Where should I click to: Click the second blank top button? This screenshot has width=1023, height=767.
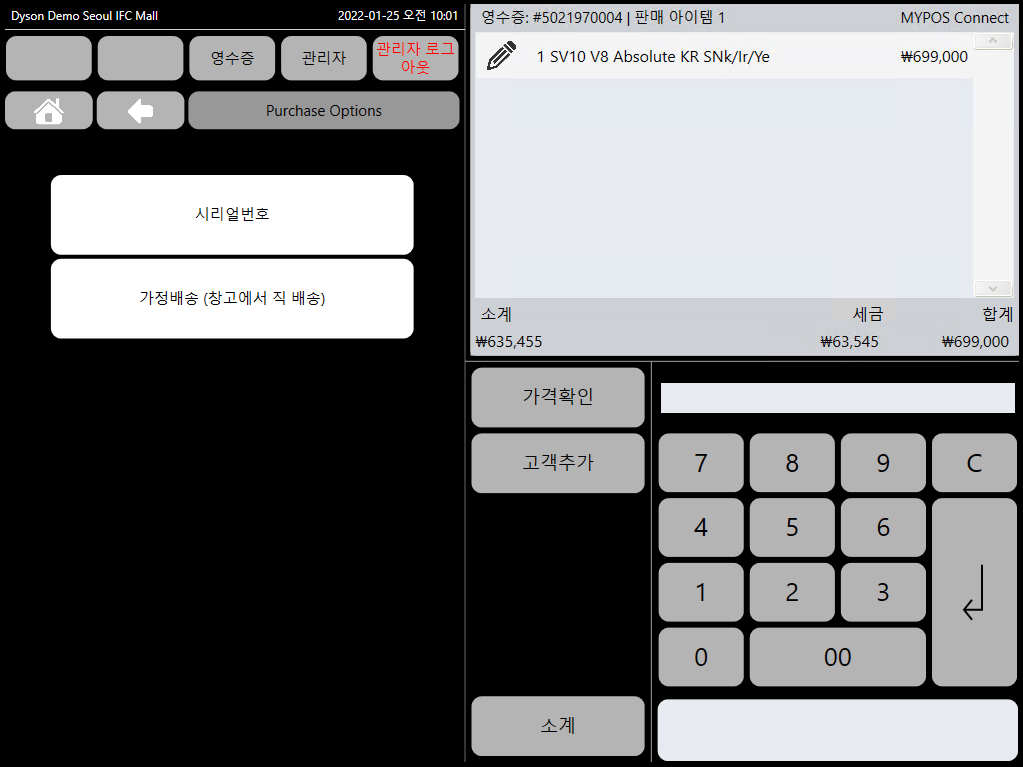(140, 58)
